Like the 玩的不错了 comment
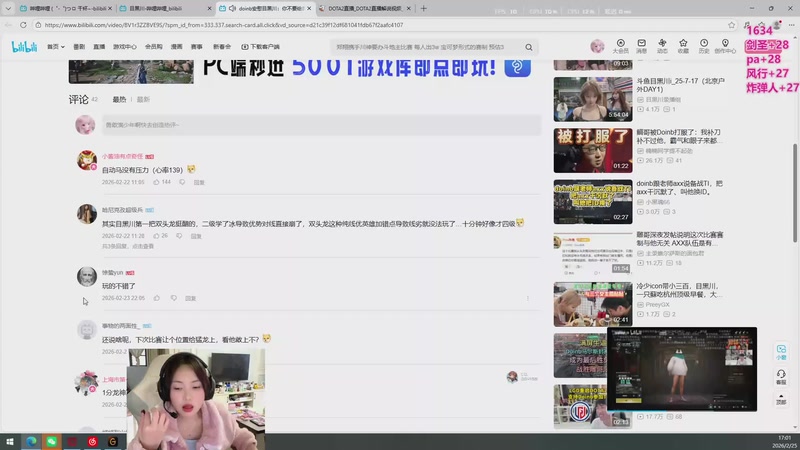800x450 pixels. [x=157, y=298]
